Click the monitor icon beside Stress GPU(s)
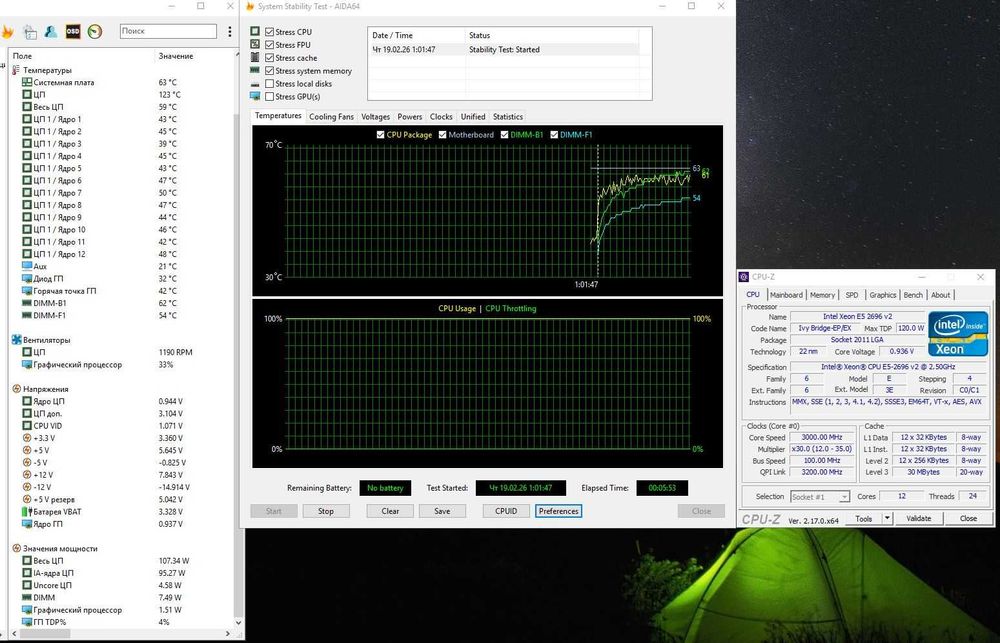This screenshot has height=643, width=1000. pos(255,96)
